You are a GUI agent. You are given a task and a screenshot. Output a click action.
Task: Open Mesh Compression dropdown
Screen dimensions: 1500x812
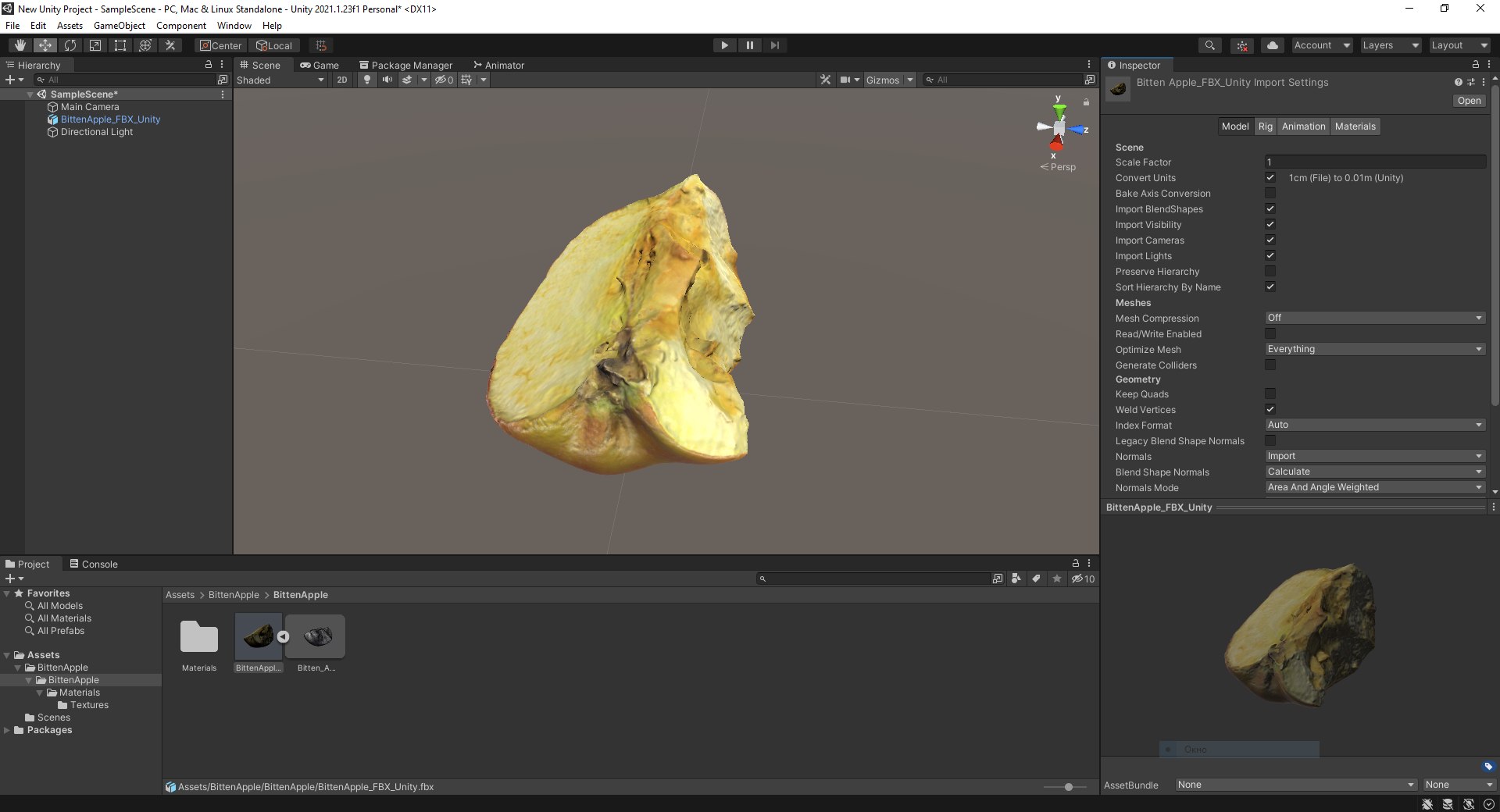pyautogui.click(x=1375, y=318)
